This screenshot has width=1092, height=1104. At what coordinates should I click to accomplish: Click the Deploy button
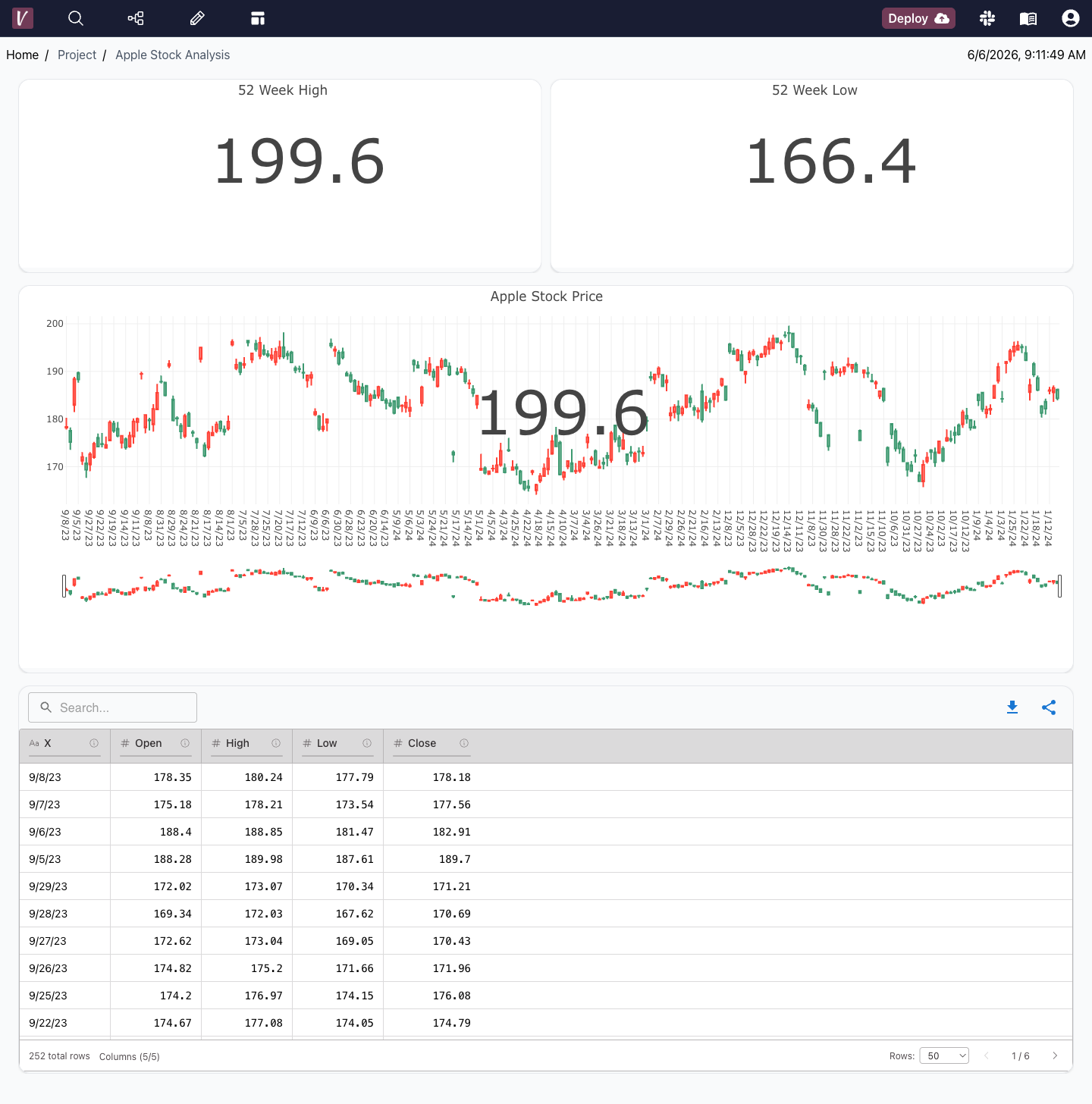pos(918,18)
